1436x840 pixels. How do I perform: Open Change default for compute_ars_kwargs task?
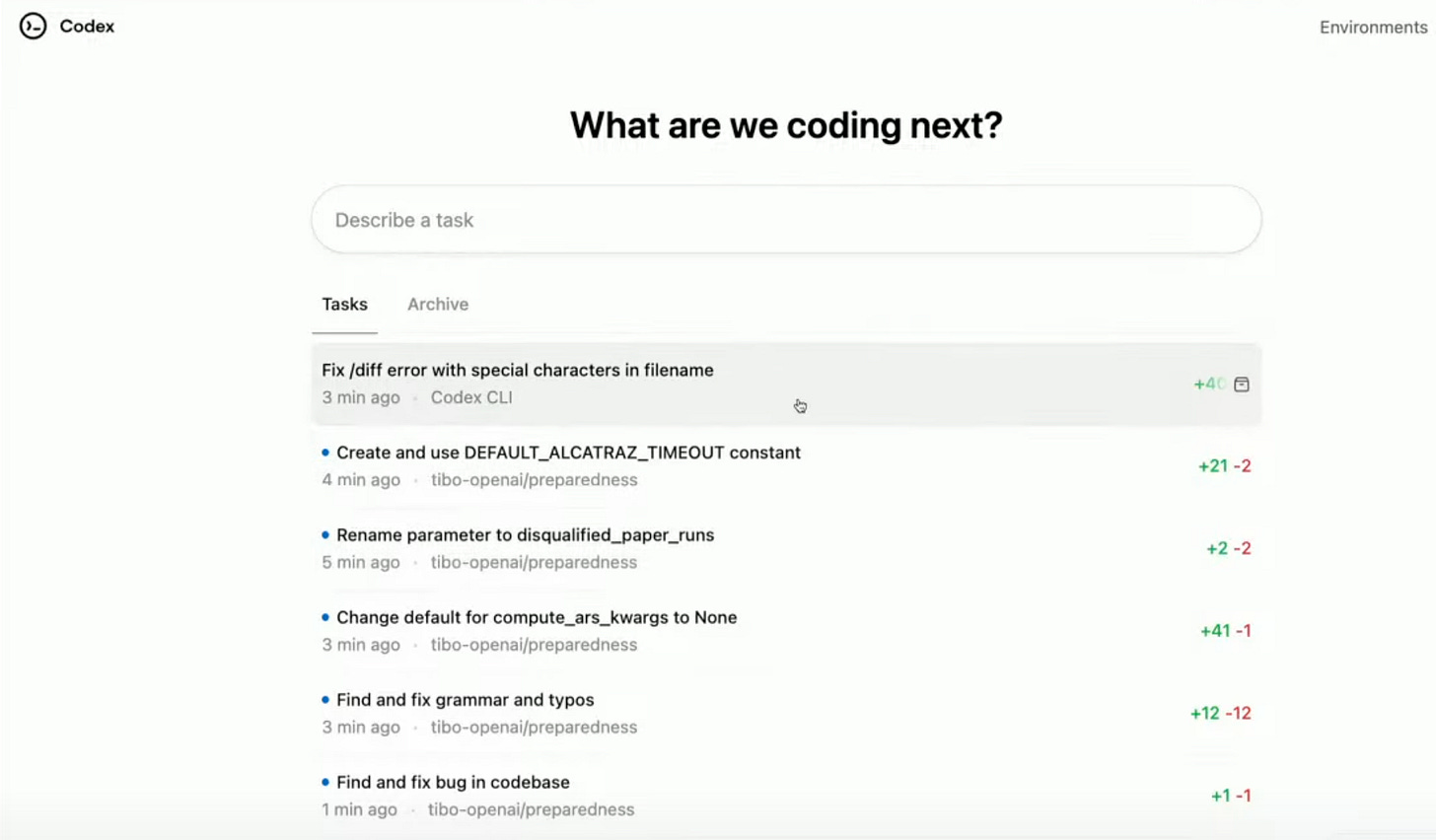[x=786, y=631]
